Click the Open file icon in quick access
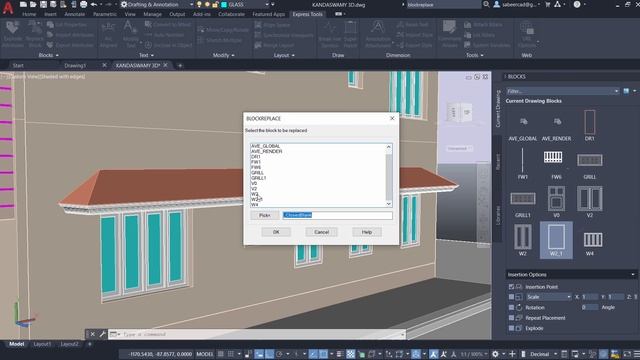The image size is (640, 360). [x=33, y=4]
